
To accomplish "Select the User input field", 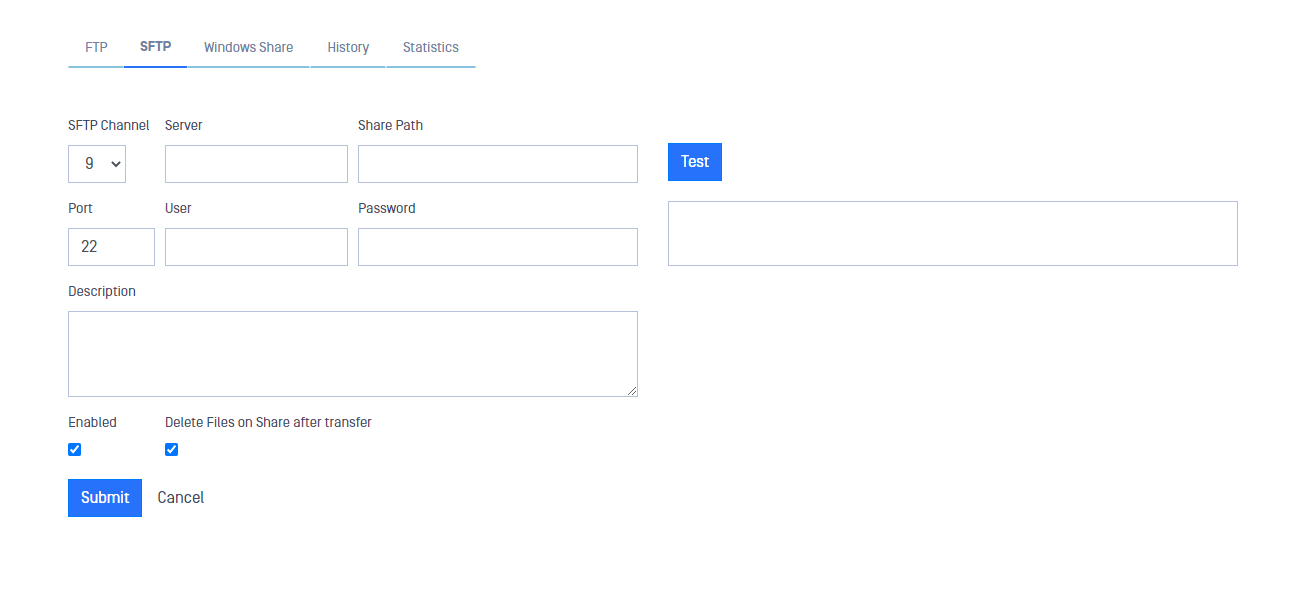I will [256, 247].
